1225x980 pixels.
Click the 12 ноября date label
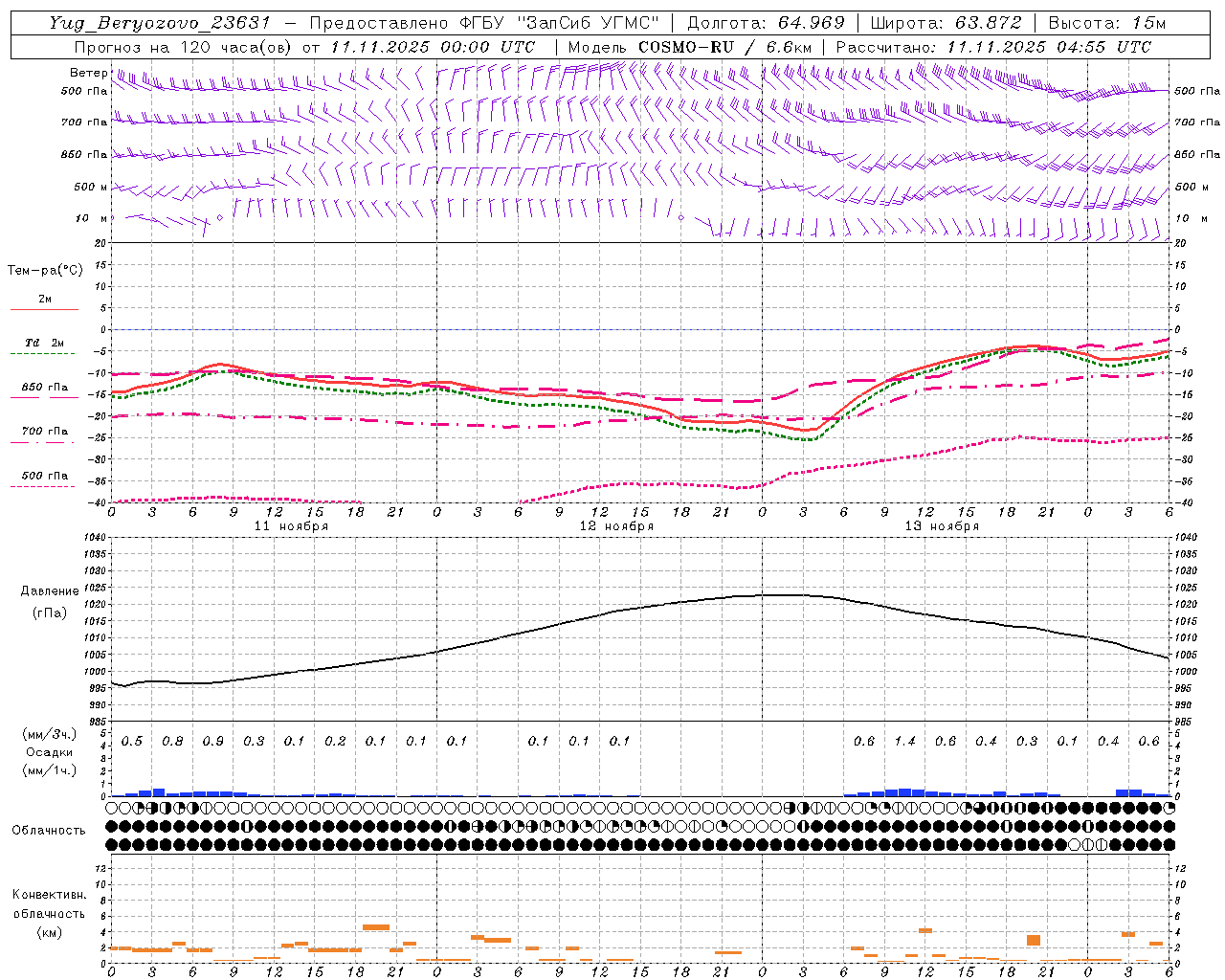[x=616, y=526]
